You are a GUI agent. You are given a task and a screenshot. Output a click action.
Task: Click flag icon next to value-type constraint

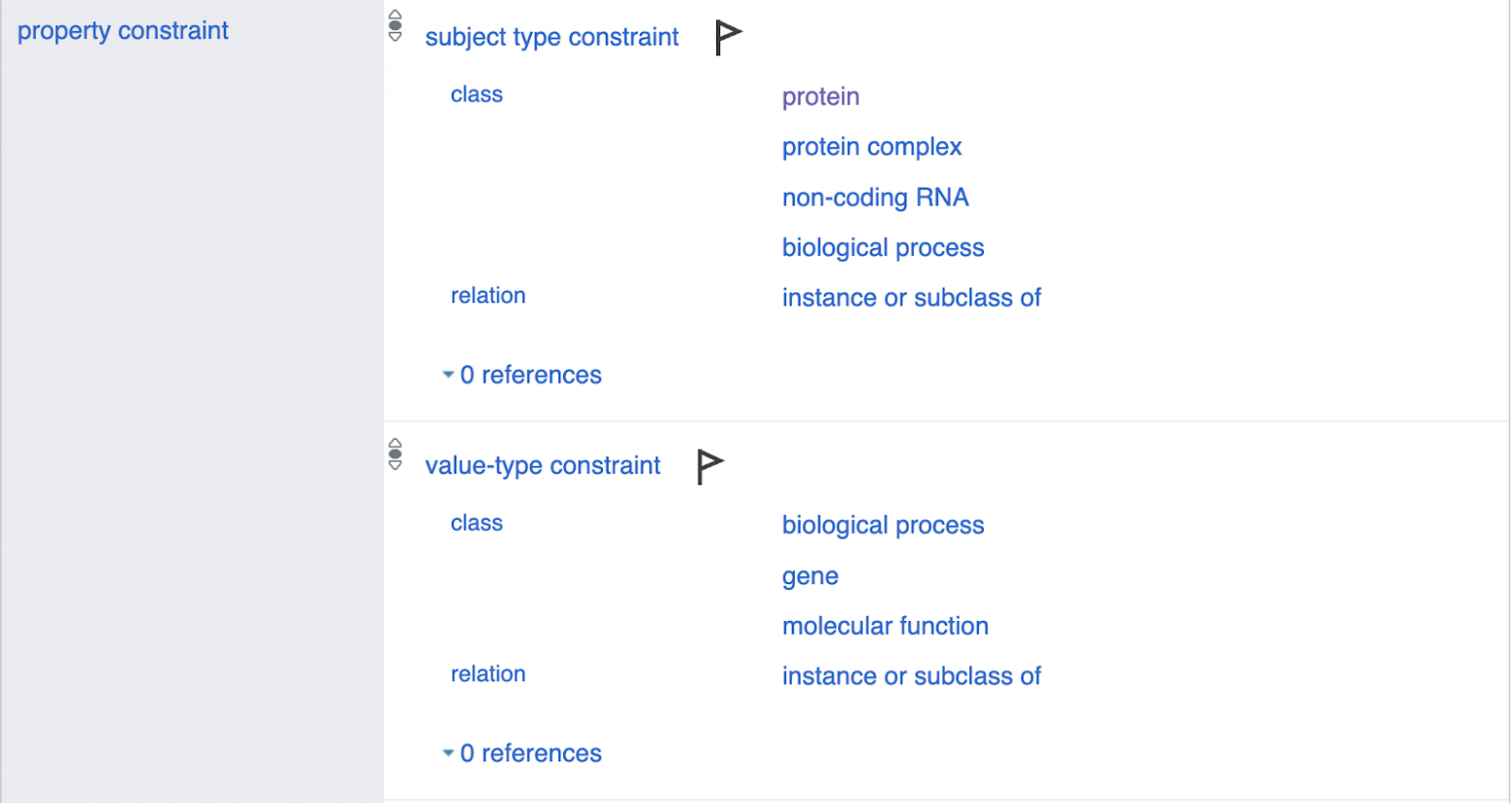[x=709, y=466]
